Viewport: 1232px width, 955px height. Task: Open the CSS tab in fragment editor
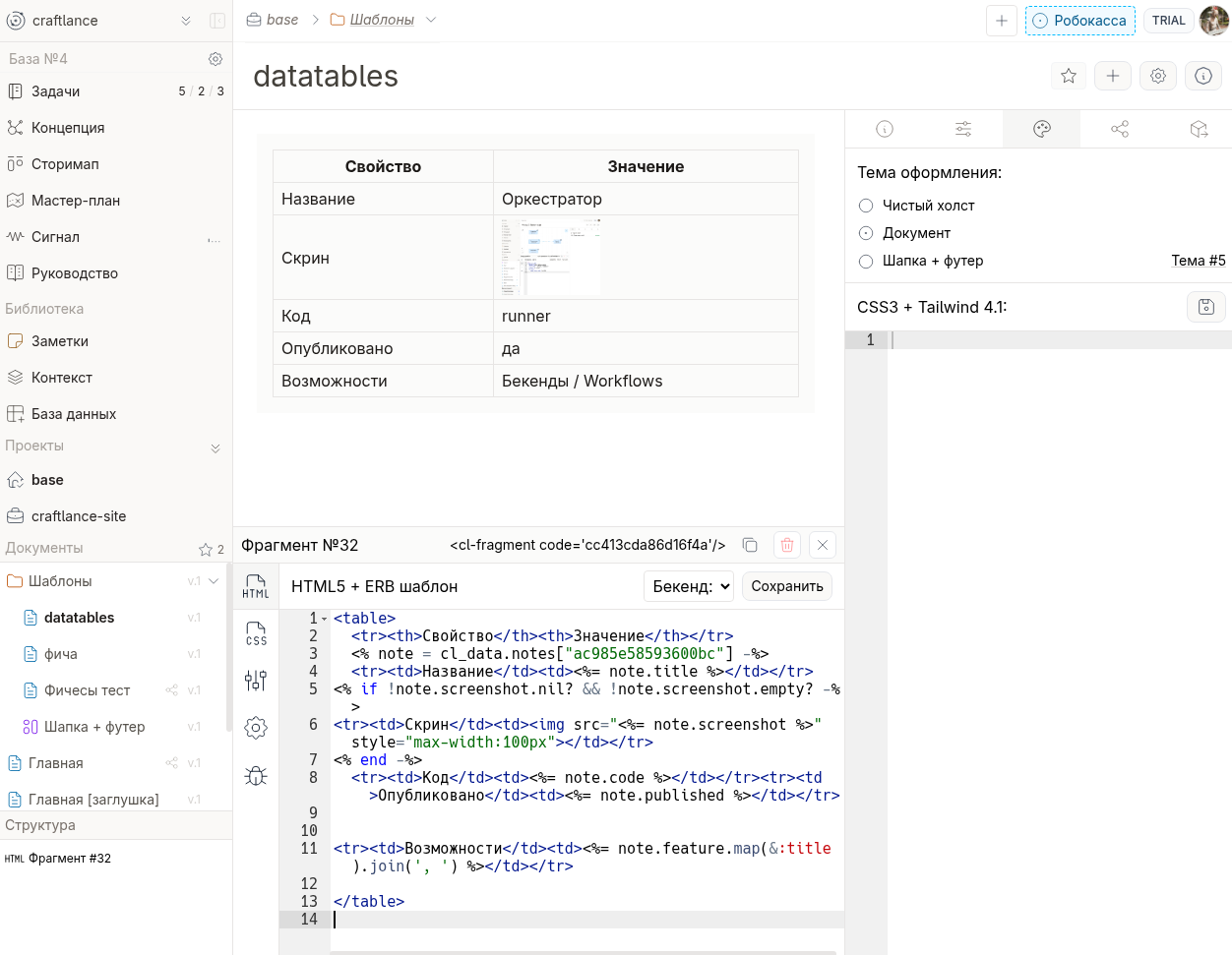(x=256, y=633)
